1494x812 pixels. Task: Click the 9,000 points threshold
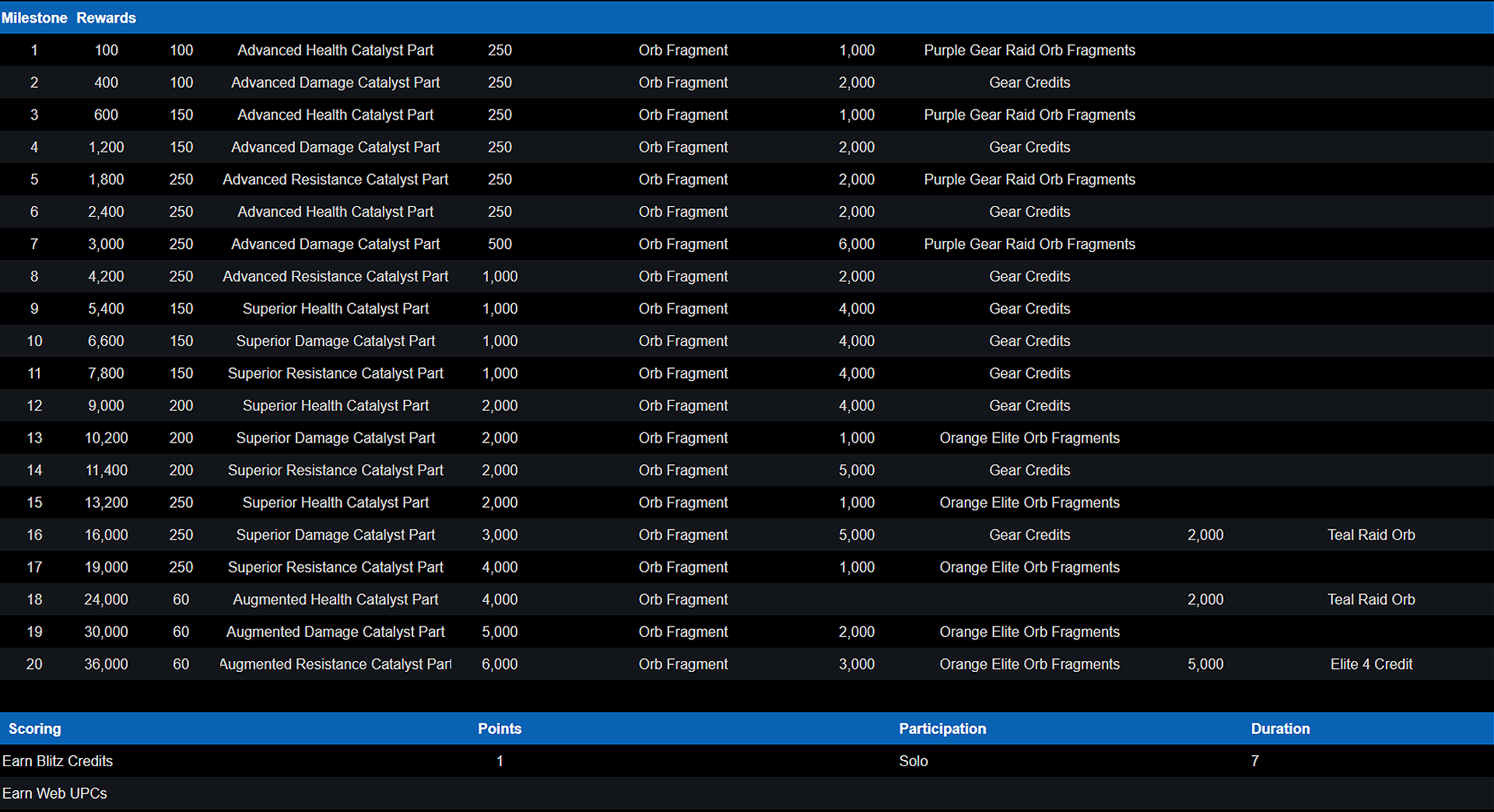106,406
